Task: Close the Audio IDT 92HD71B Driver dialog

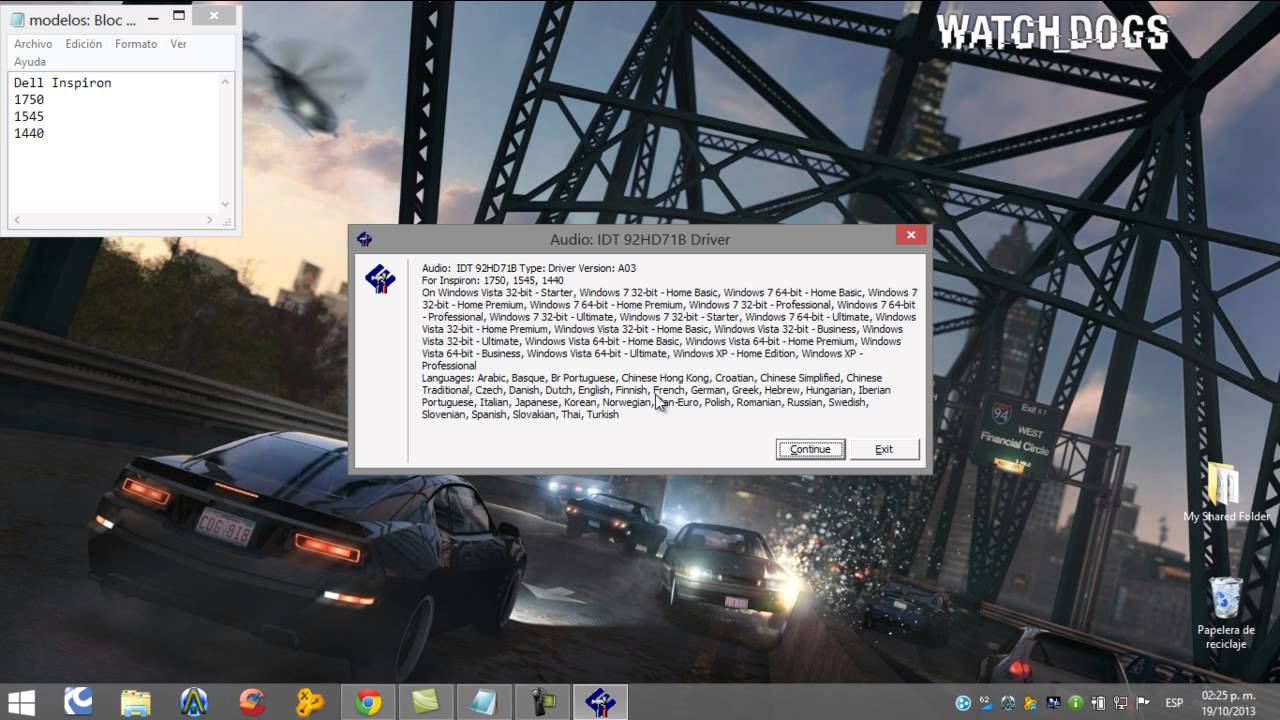Action: pyautogui.click(x=910, y=237)
